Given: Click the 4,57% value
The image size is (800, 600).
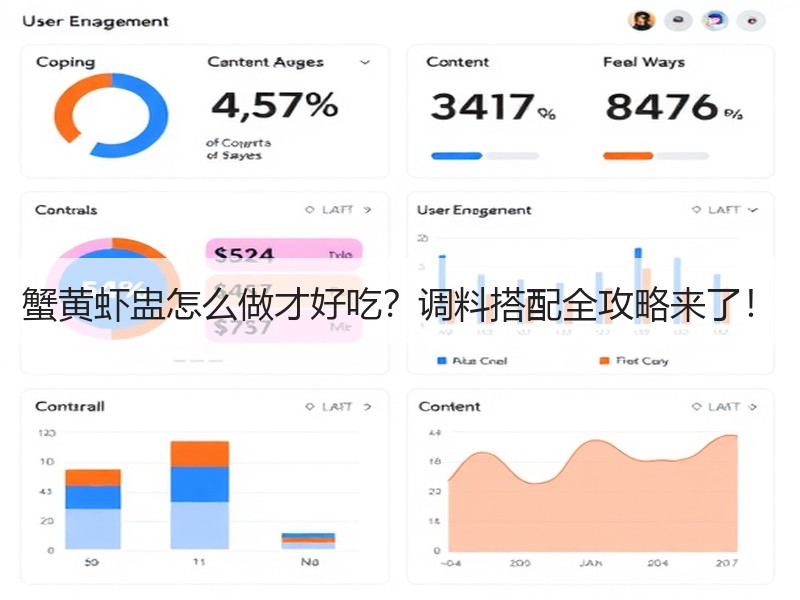Looking at the screenshot, I should click(x=274, y=105).
